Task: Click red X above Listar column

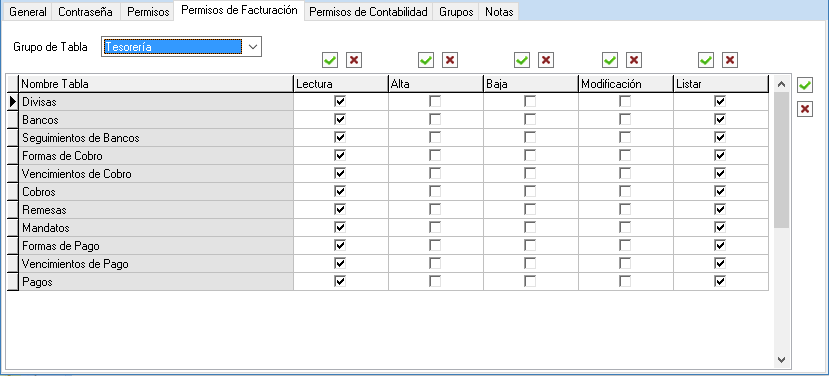Action: (730, 61)
